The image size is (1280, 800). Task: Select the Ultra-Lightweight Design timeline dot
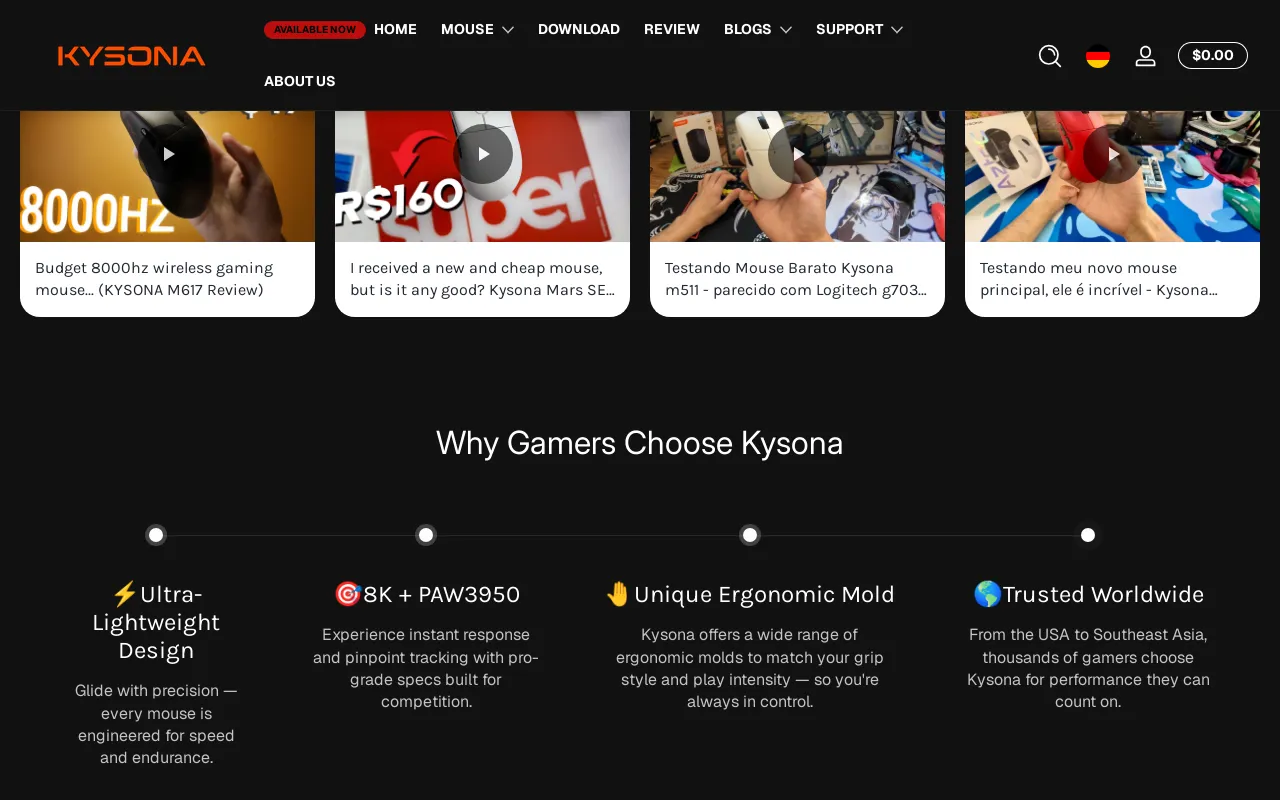156,535
